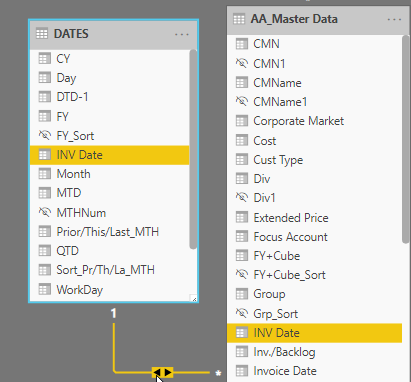Image resolution: width=411 pixels, height=382 pixels.
Task: Click the column icon of highlighted INV Date in DATES
Action: pos(45,155)
